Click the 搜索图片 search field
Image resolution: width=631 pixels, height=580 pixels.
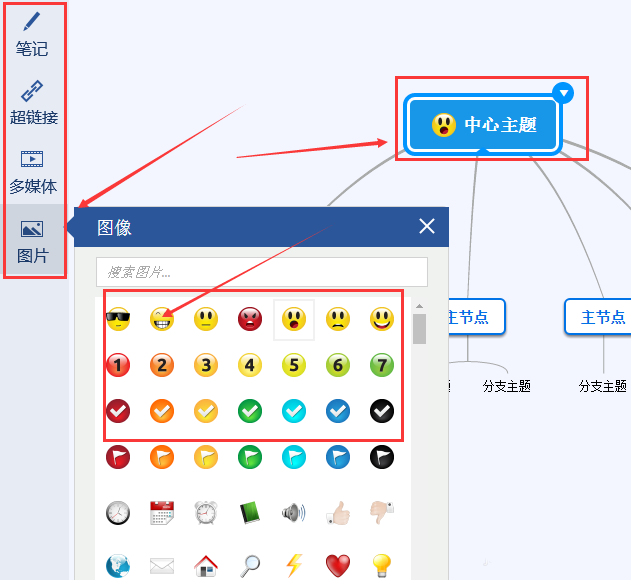pyautogui.click(x=262, y=272)
